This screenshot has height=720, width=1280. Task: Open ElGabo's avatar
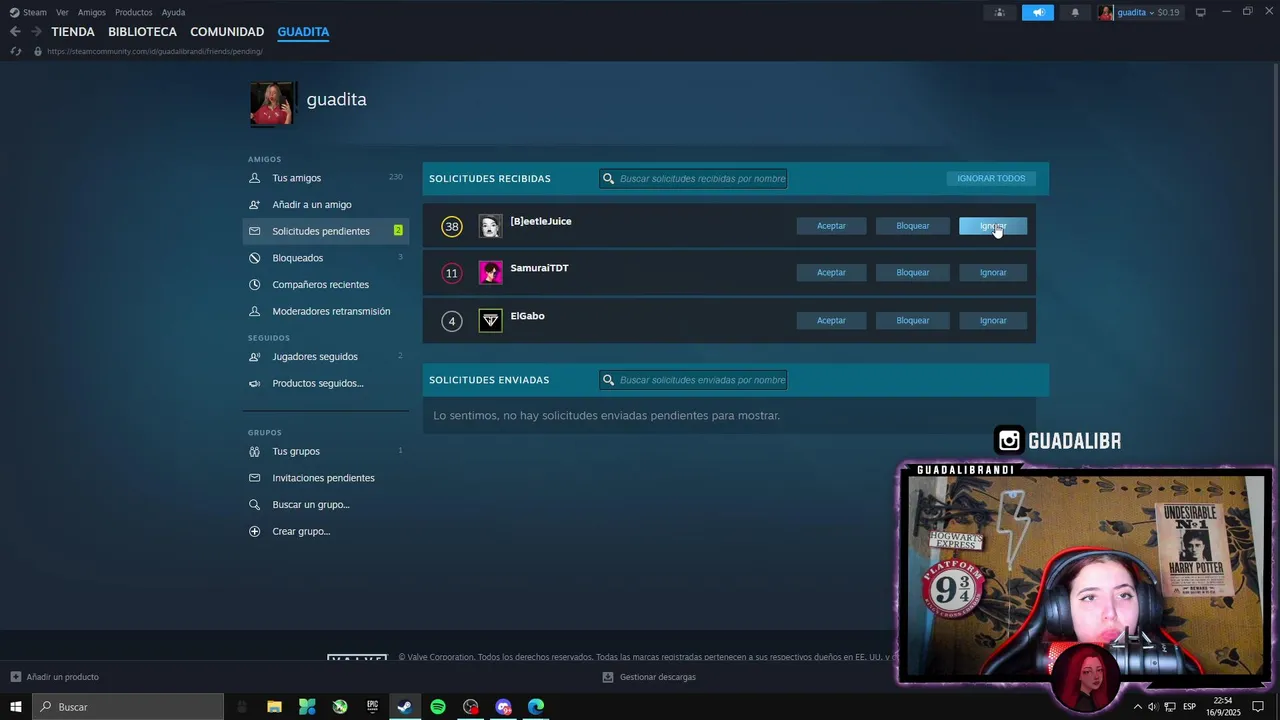click(490, 320)
